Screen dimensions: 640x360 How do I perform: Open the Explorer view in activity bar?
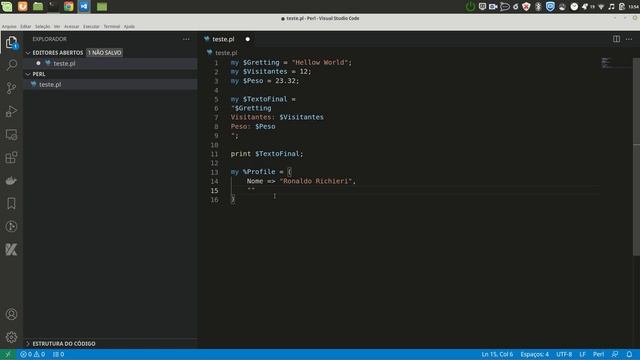(11, 42)
